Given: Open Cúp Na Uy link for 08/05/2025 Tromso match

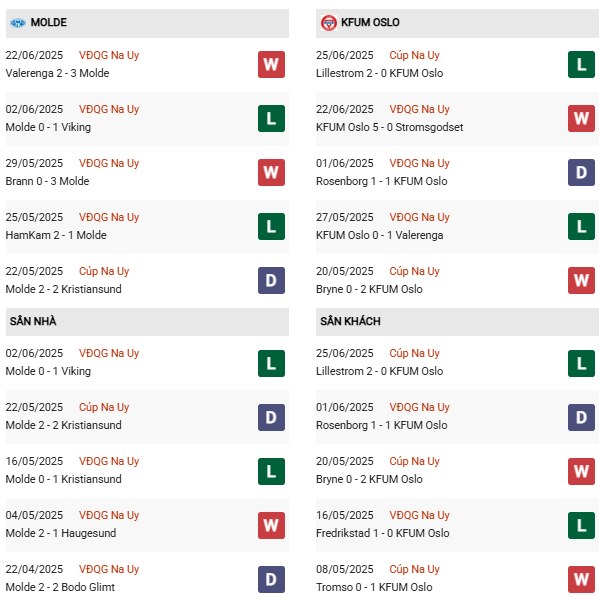Looking at the screenshot, I should pos(414,569).
